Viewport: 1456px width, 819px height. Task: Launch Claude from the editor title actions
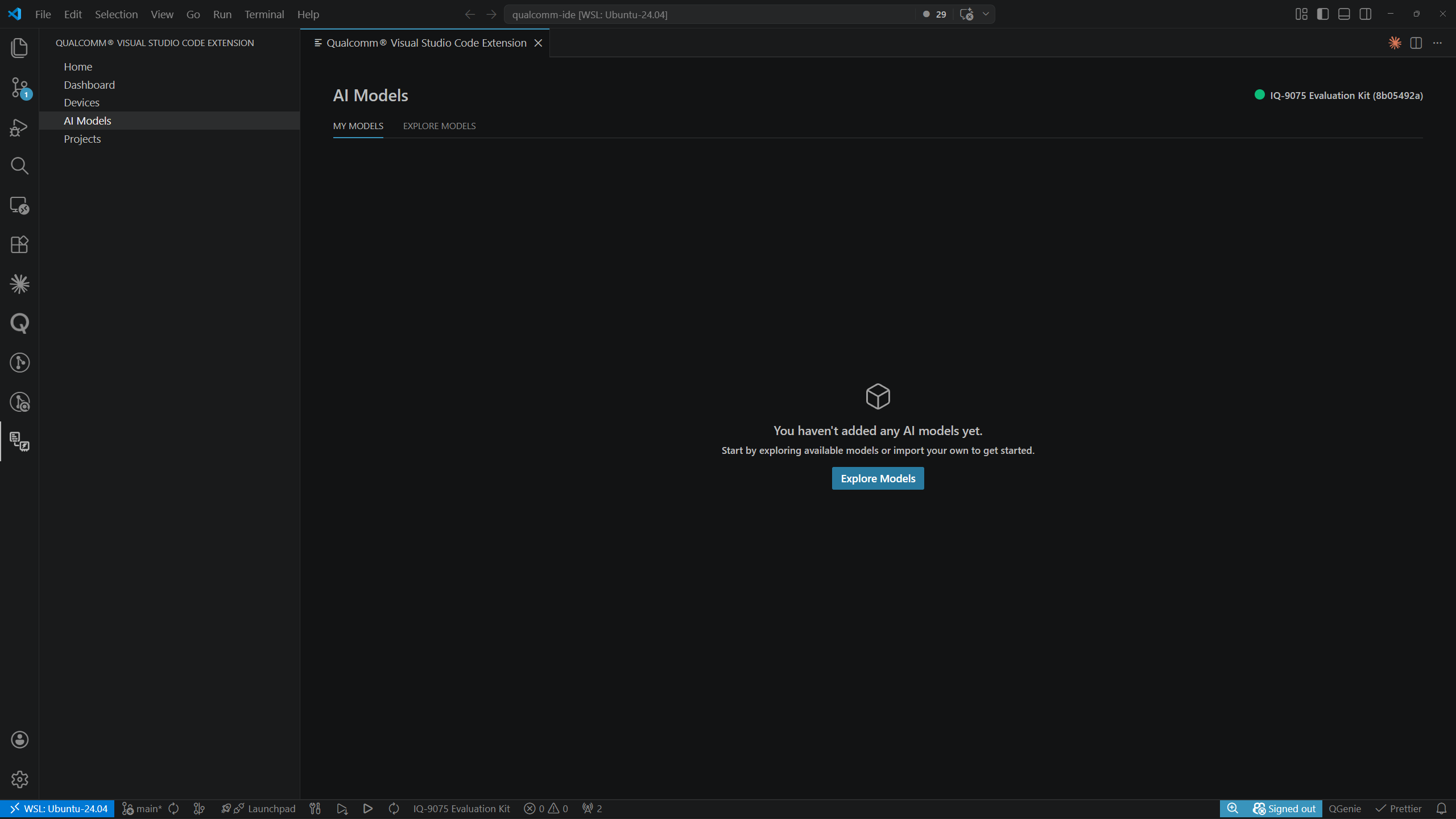(x=1395, y=43)
